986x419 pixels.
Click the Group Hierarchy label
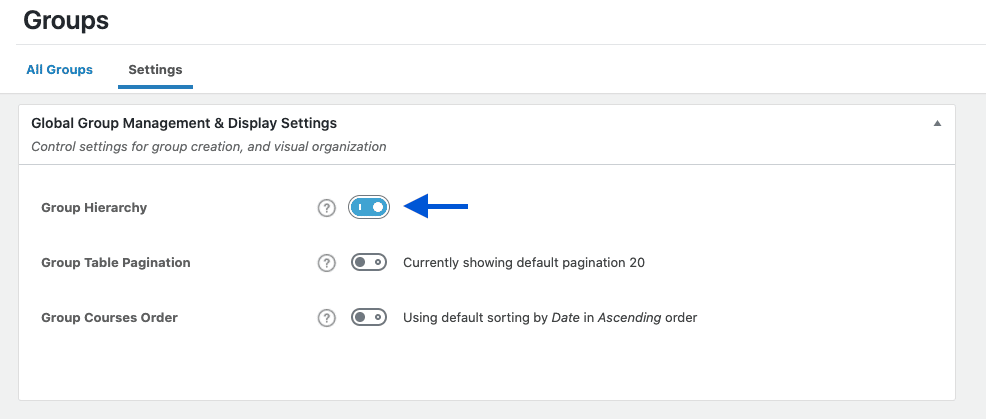[x=94, y=208]
